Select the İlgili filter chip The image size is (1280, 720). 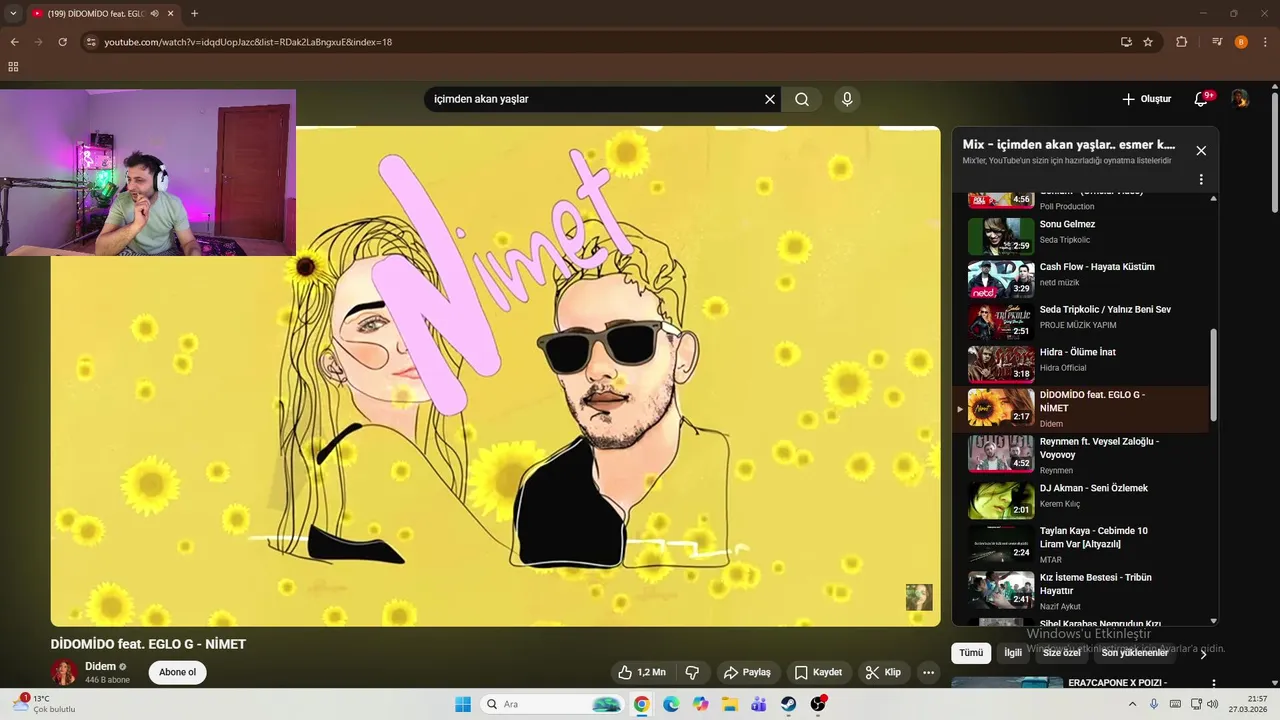tap(1013, 653)
